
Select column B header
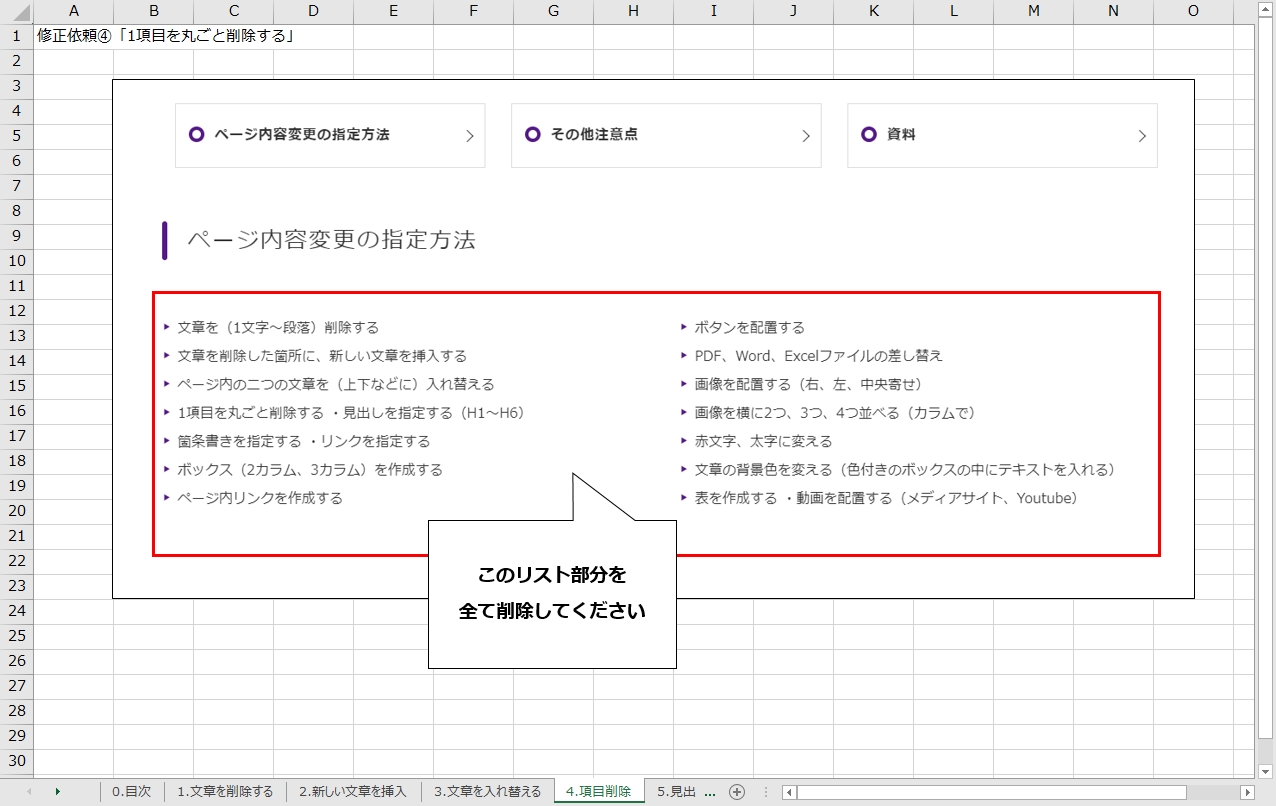[153, 12]
